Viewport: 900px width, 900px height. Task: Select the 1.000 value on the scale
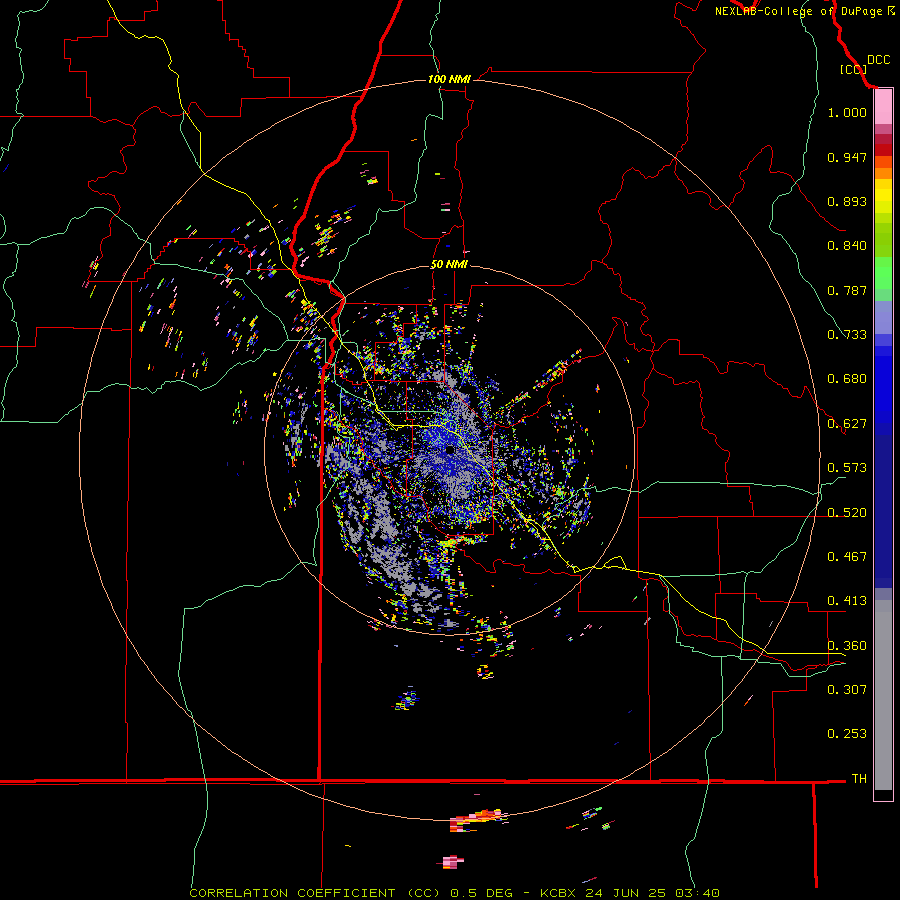point(847,112)
